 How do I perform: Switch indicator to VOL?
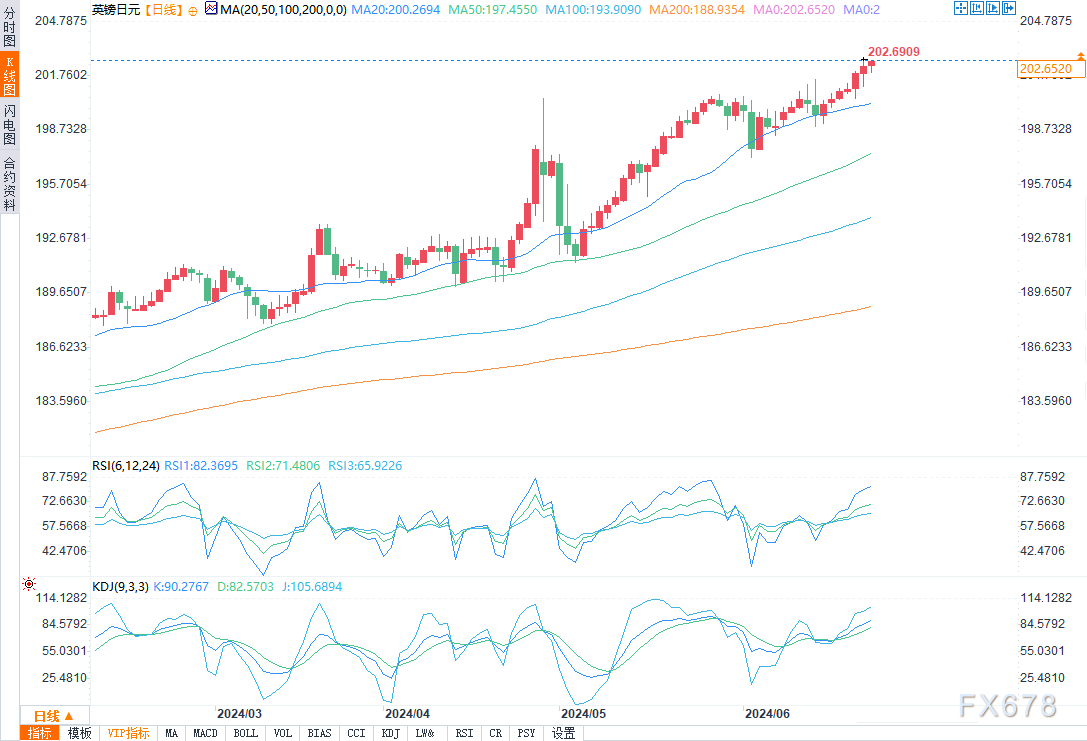[x=283, y=733]
